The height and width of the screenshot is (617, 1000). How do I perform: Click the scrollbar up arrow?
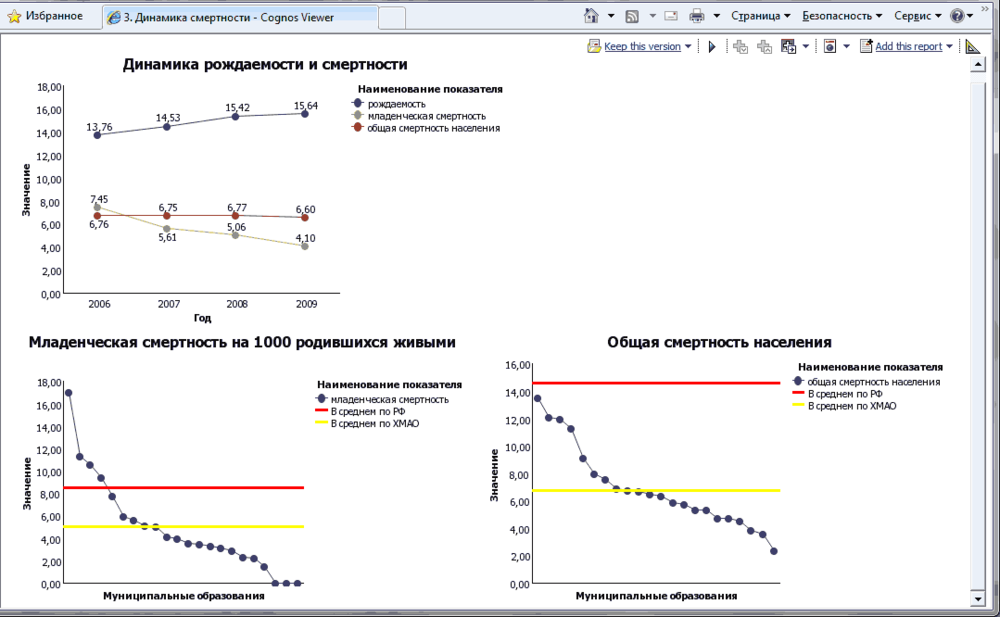click(978, 64)
